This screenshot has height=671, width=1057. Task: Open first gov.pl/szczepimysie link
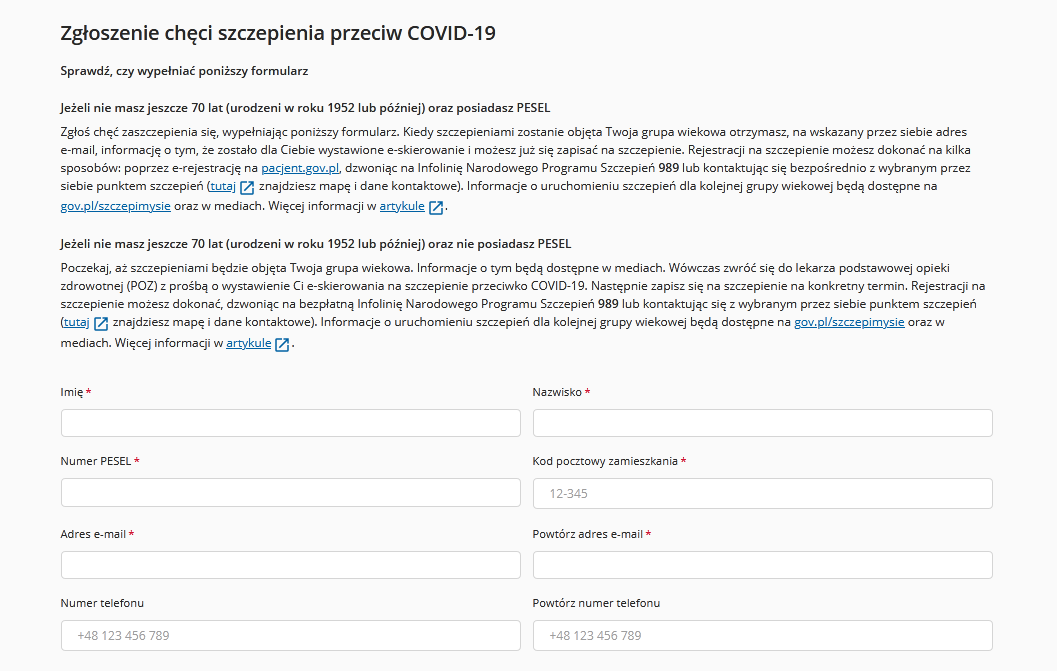point(115,206)
